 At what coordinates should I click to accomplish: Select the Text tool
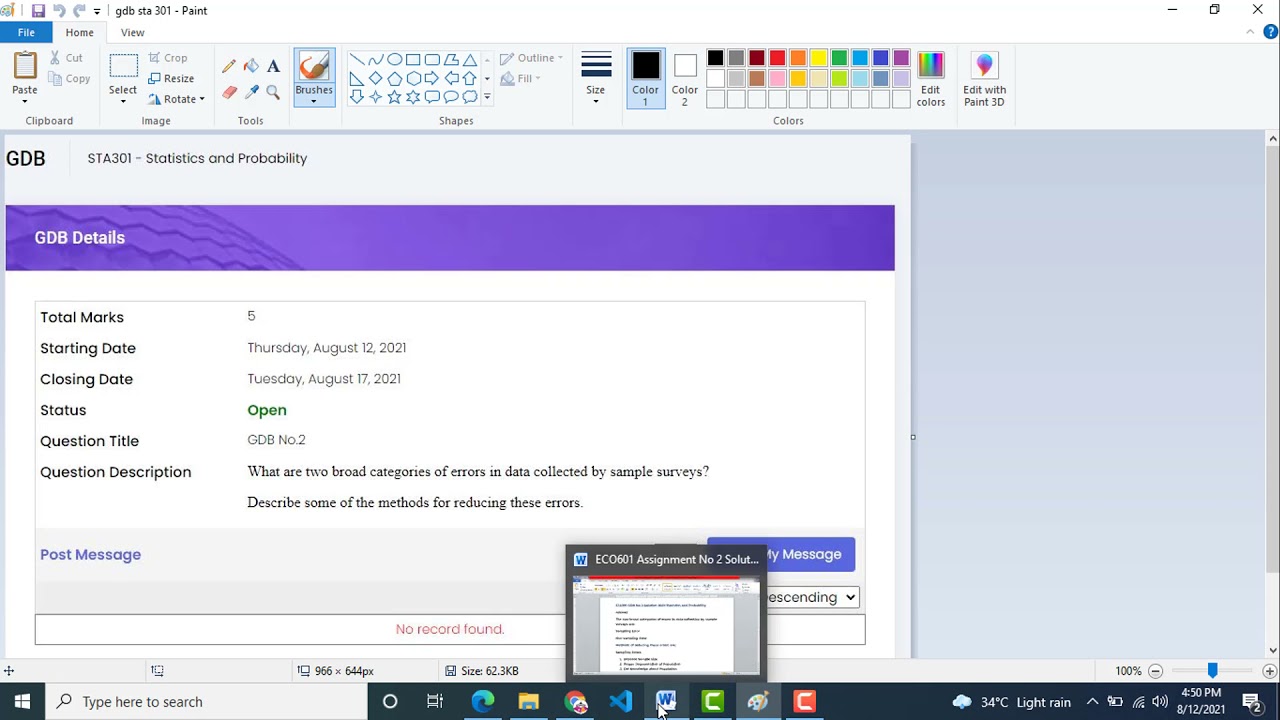point(273,66)
